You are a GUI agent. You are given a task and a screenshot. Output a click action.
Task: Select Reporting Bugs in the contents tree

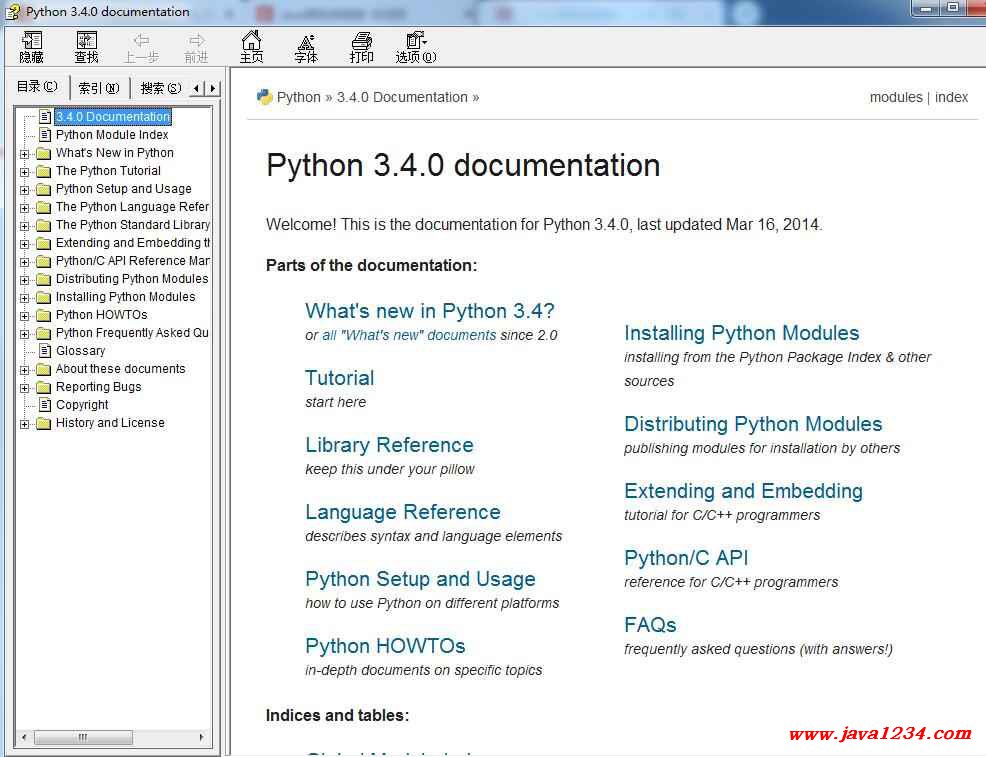98,387
